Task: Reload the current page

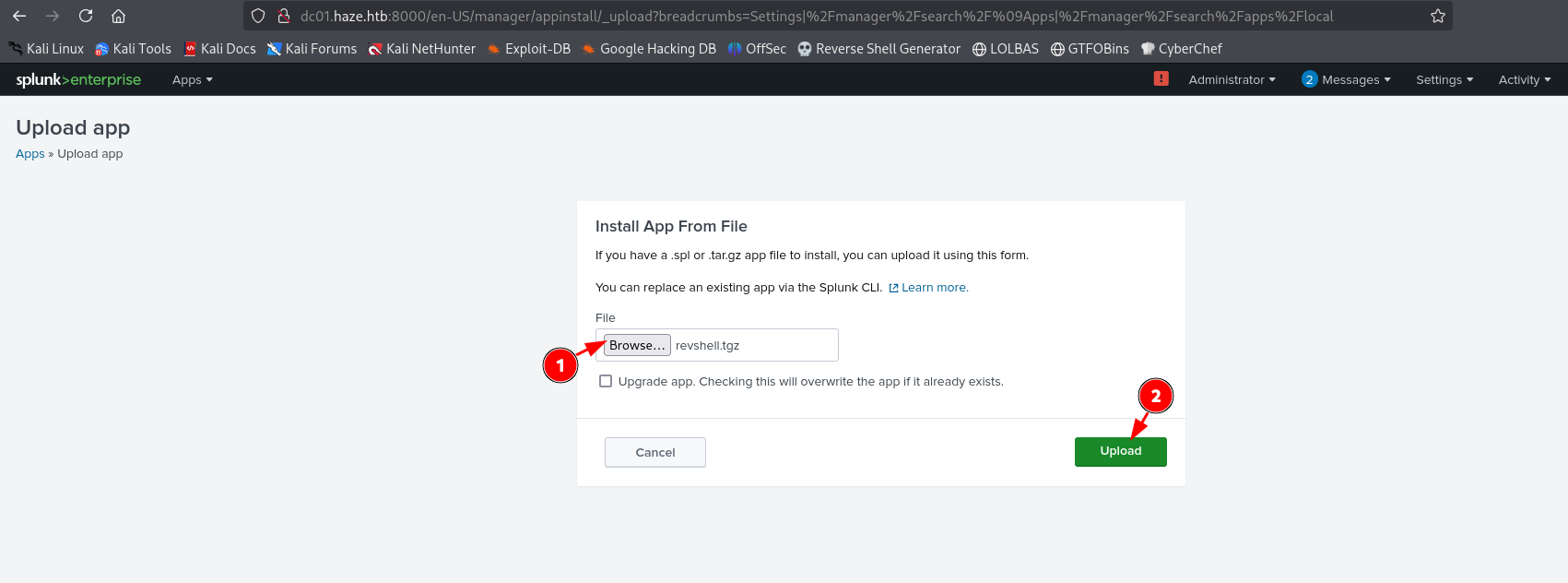Action: click(x=86, y=16)
